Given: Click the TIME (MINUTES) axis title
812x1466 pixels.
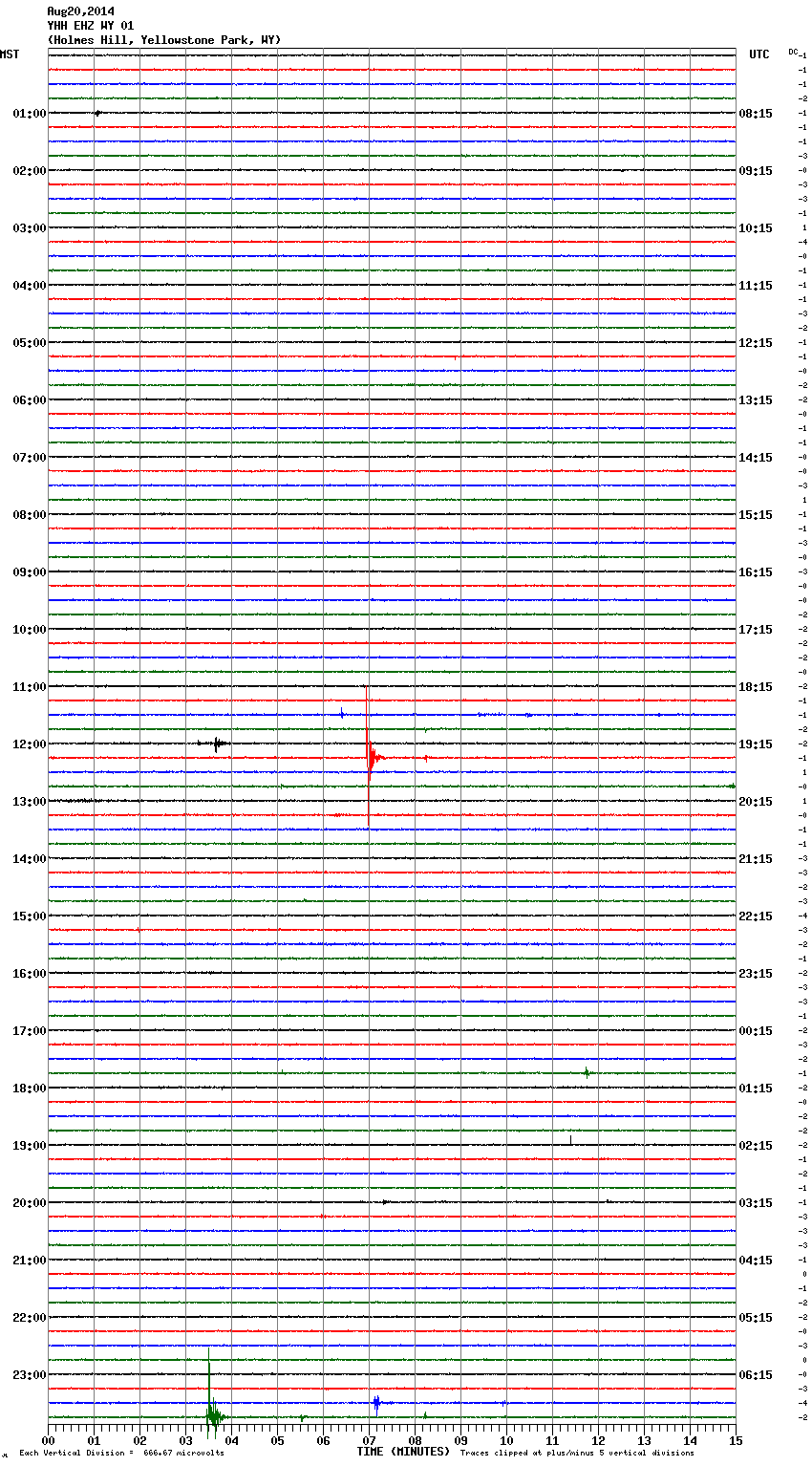Looking at the screenshot, I should [403, 1452].
